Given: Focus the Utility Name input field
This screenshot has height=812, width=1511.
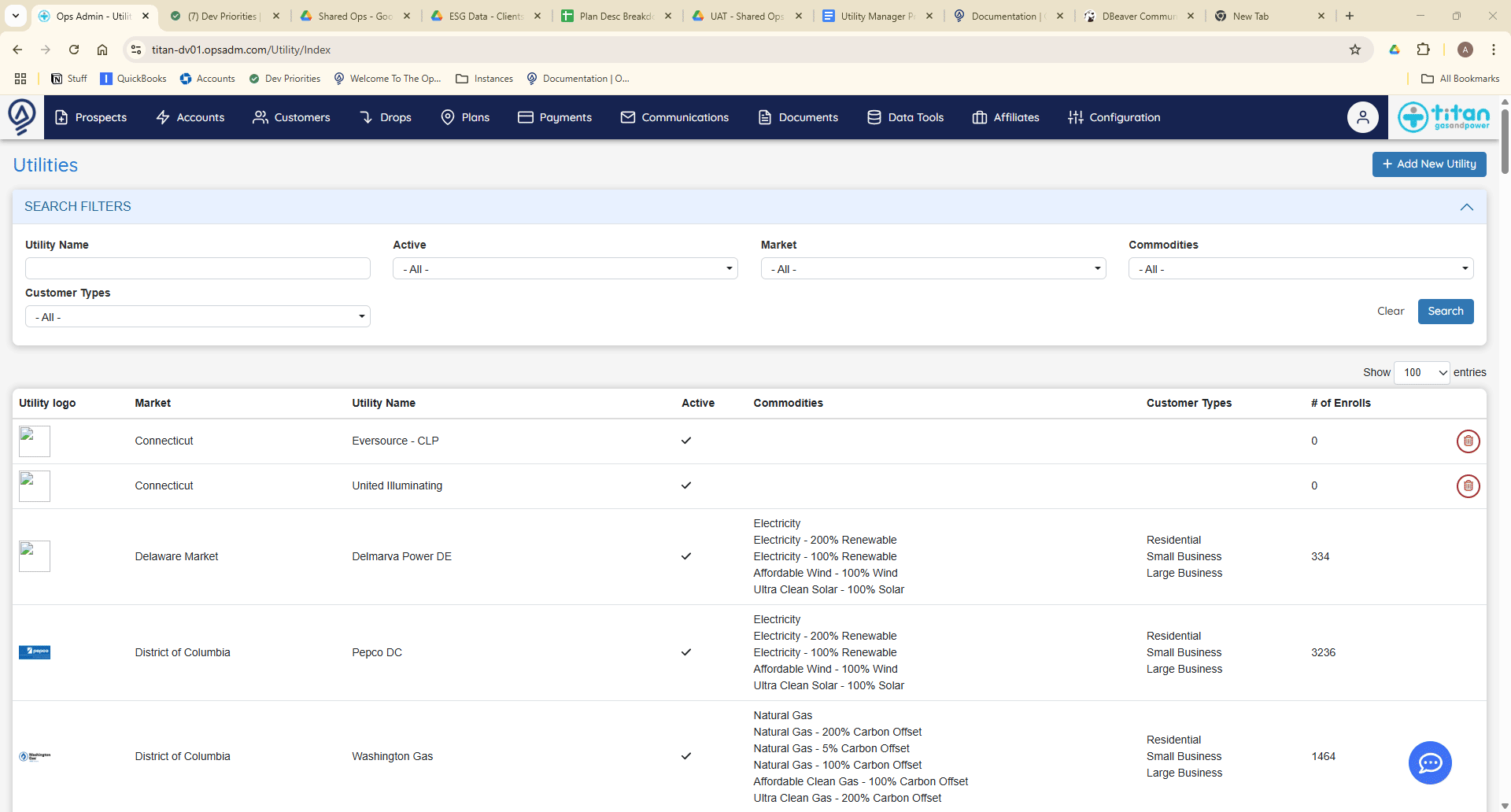Looking at the screenshot, I should point(198,269).
